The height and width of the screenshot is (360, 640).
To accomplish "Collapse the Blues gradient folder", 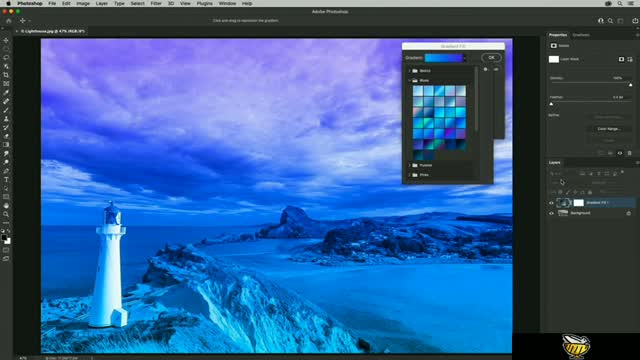I will click(409, 80).
